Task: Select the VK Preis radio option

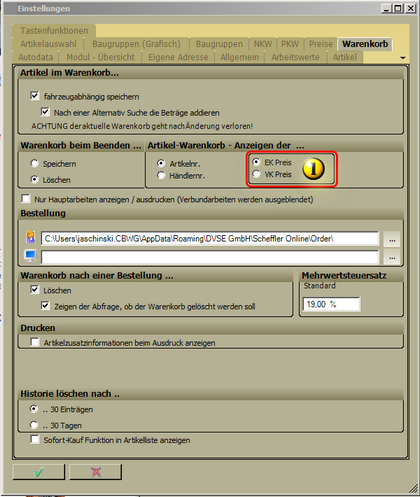Action: coord(256,174)
